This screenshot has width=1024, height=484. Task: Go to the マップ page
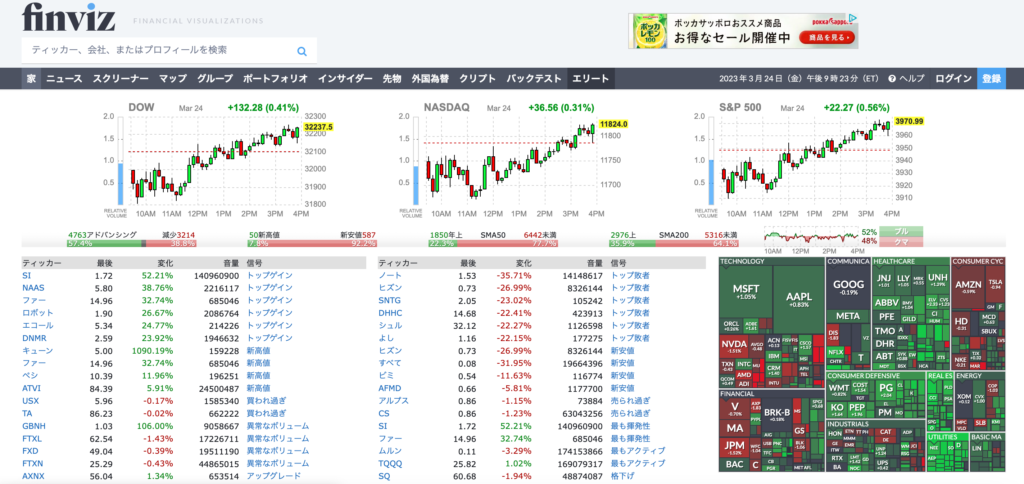pyautogui.click(x=173, y=78)
